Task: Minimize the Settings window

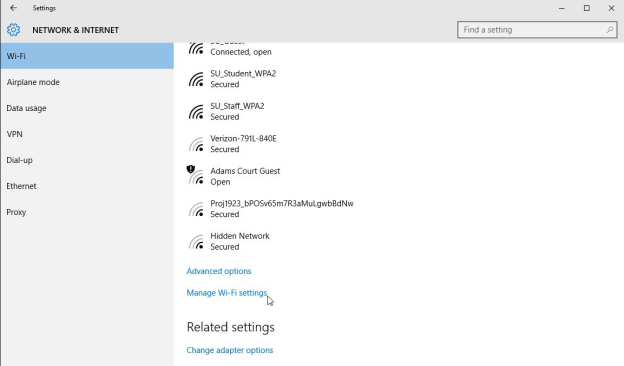Action: pyautogui.click(x=562, y=8)
